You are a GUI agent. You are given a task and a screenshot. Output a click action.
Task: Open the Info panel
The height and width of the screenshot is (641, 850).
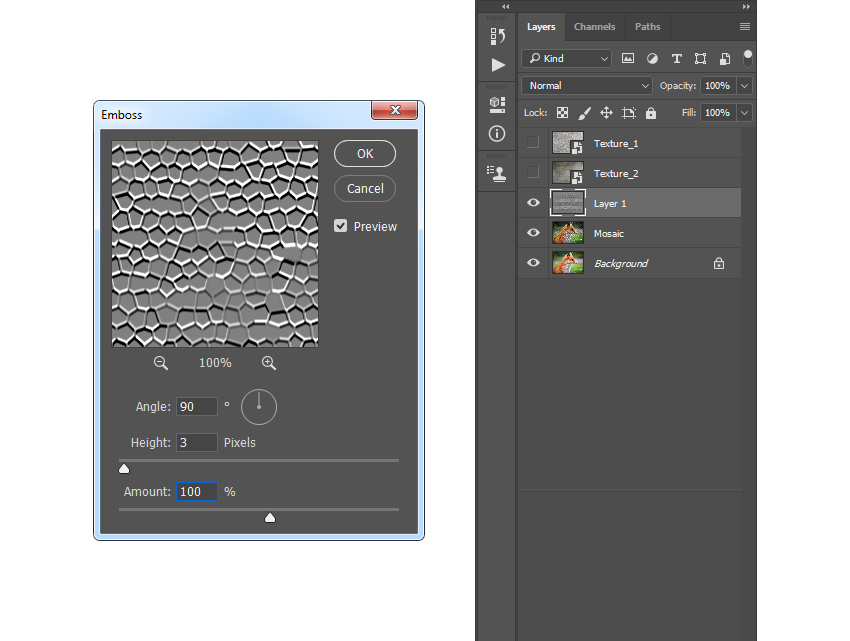pyautogui.click(x=496, y=134)
